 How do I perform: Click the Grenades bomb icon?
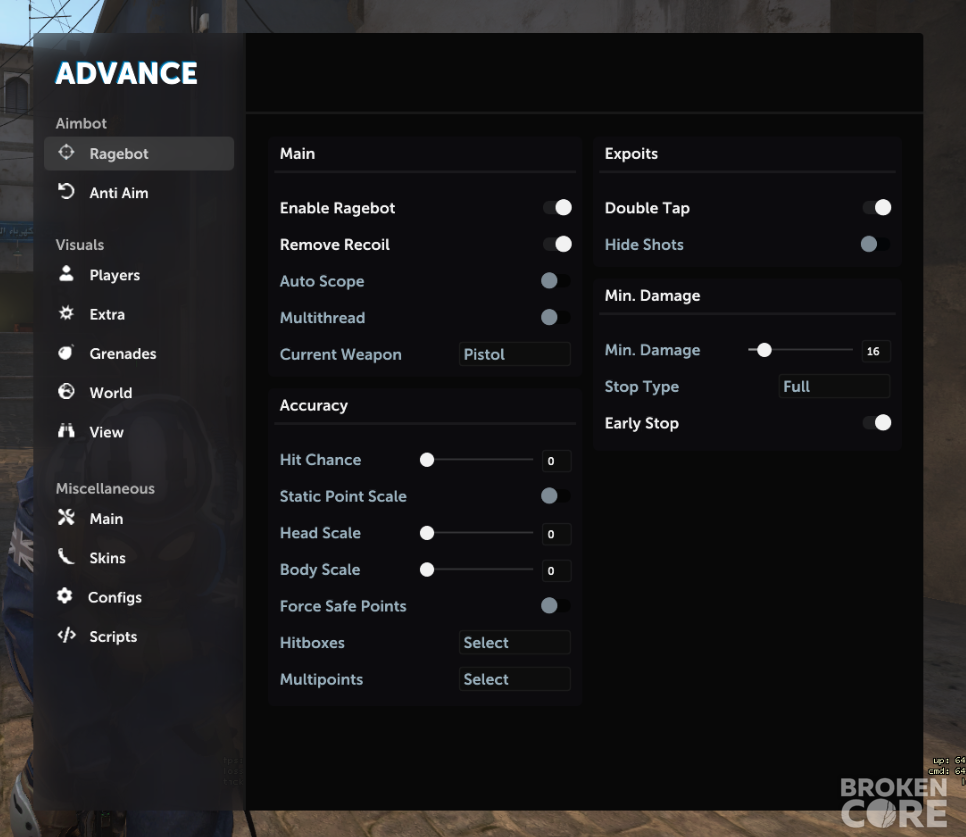click(x=65, y=352)
